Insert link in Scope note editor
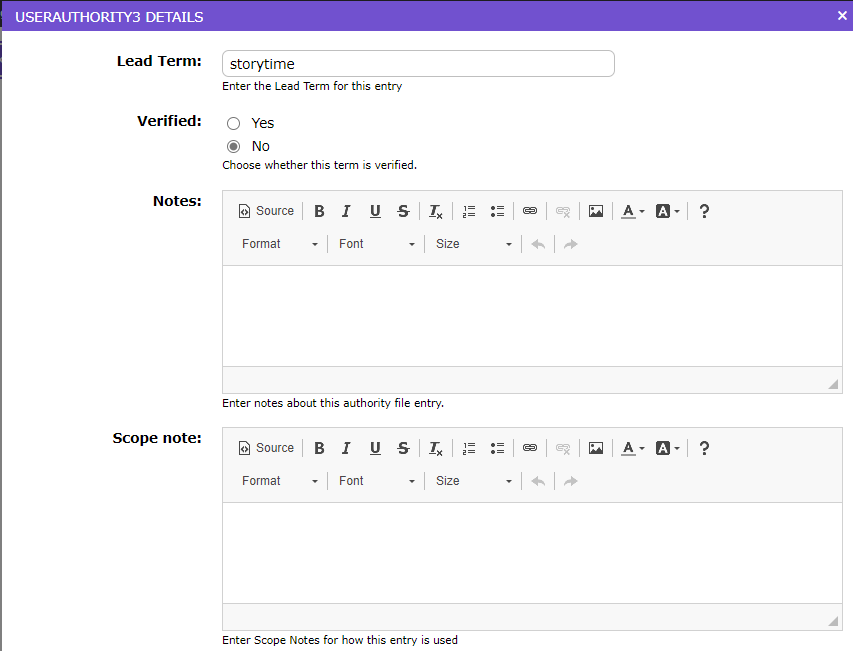853x651 pixels. 530,448
